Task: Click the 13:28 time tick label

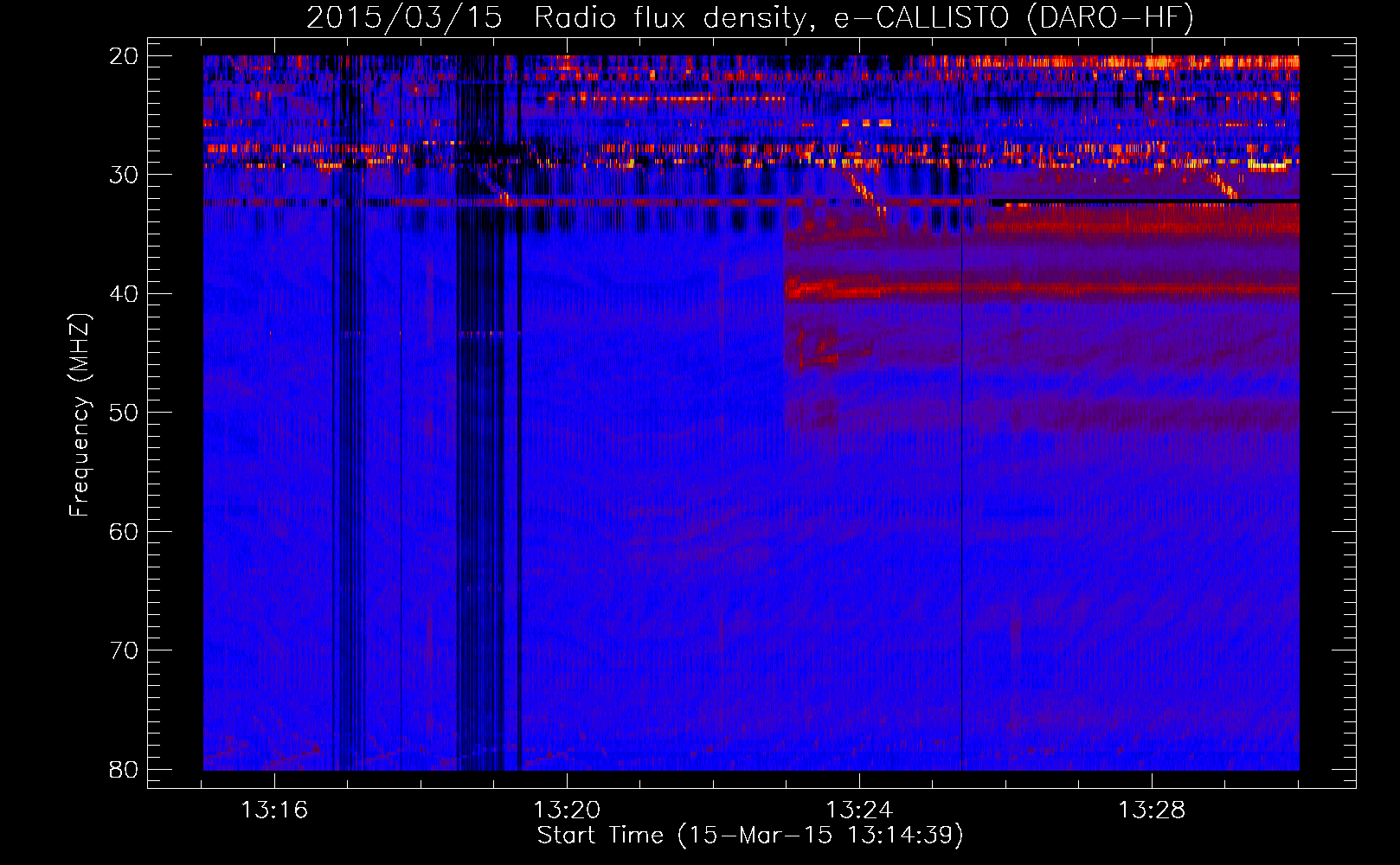Action: pos(1152,811)
